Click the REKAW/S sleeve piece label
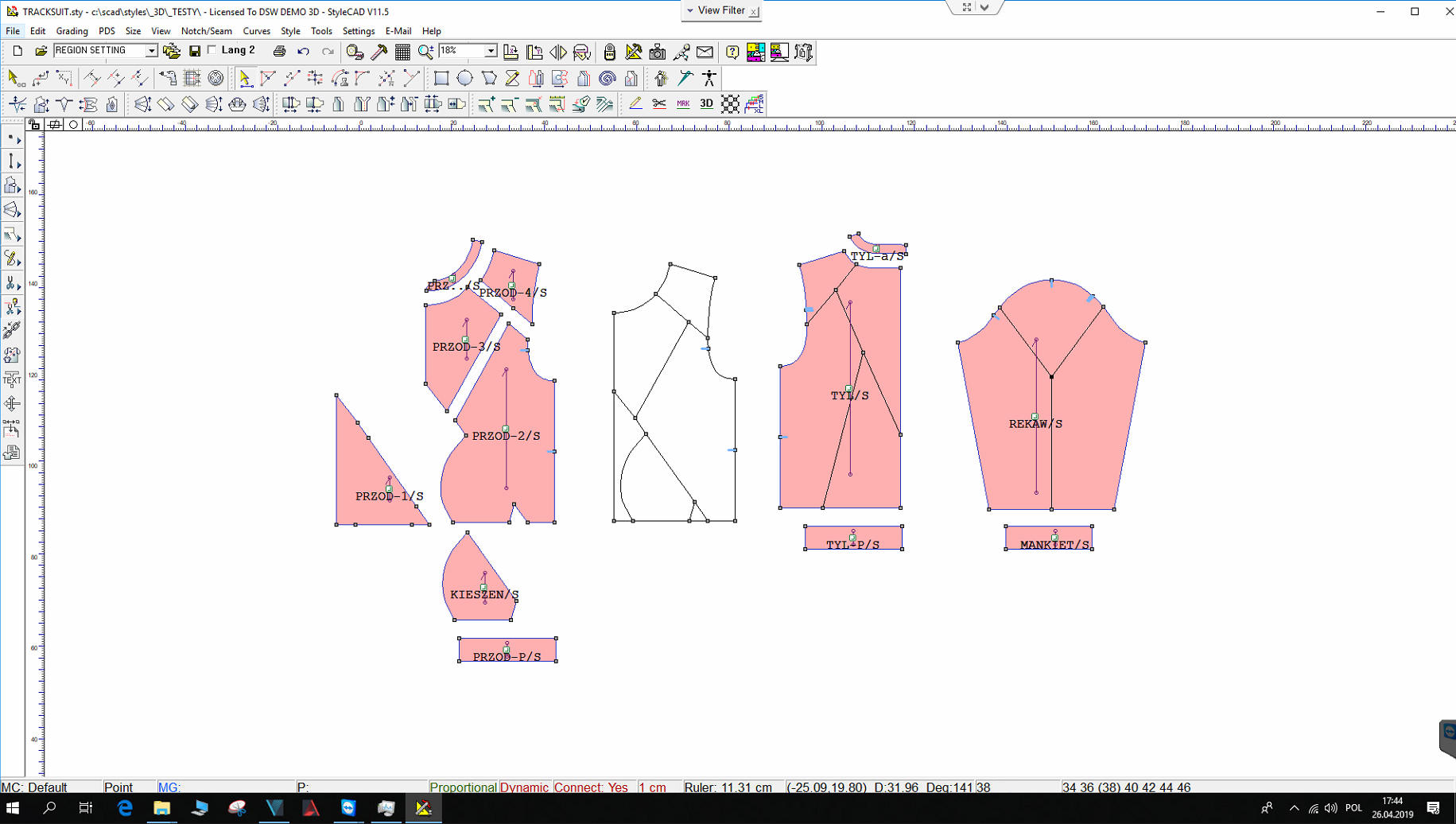This screenshot has height=824, width=1456. point(1035,424)
